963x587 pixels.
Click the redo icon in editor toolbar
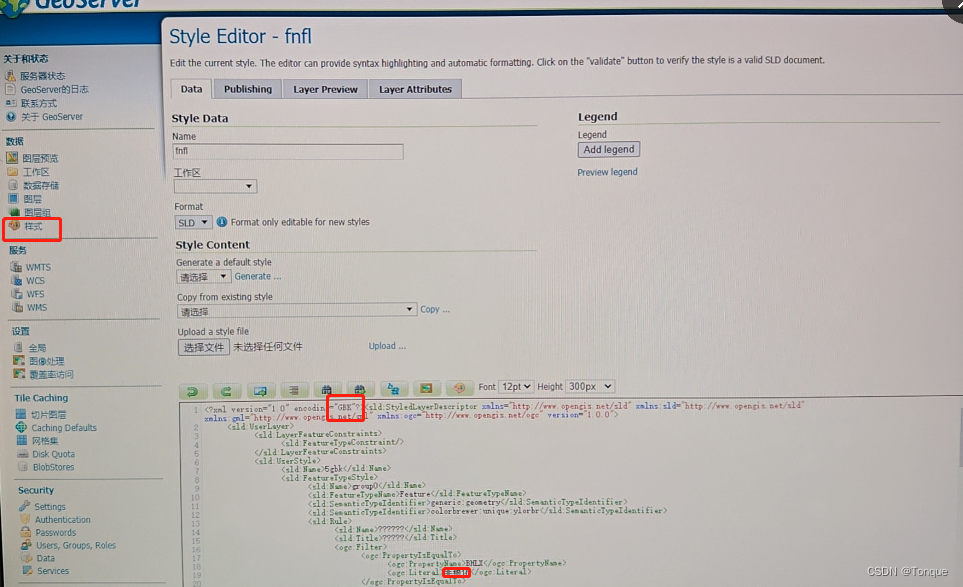coord(226,391)
